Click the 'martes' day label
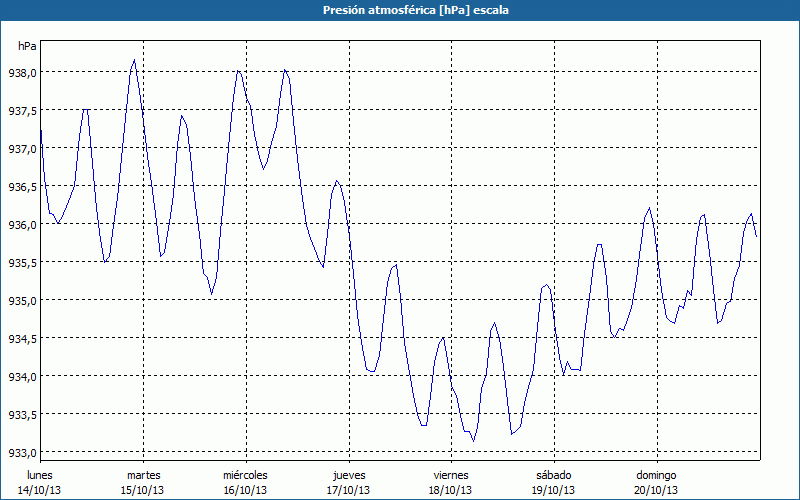Viewport: 800px width, 500px height. tap(143, 475)
